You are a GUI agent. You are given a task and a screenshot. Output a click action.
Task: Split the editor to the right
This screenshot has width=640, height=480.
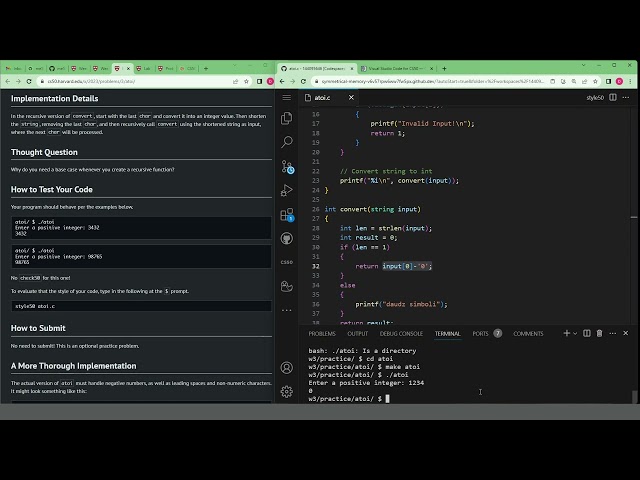tap(613, 98)
